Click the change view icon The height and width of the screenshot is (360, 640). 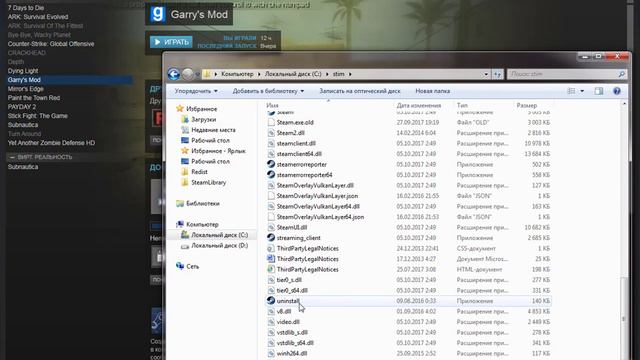(x=571, y=91)
